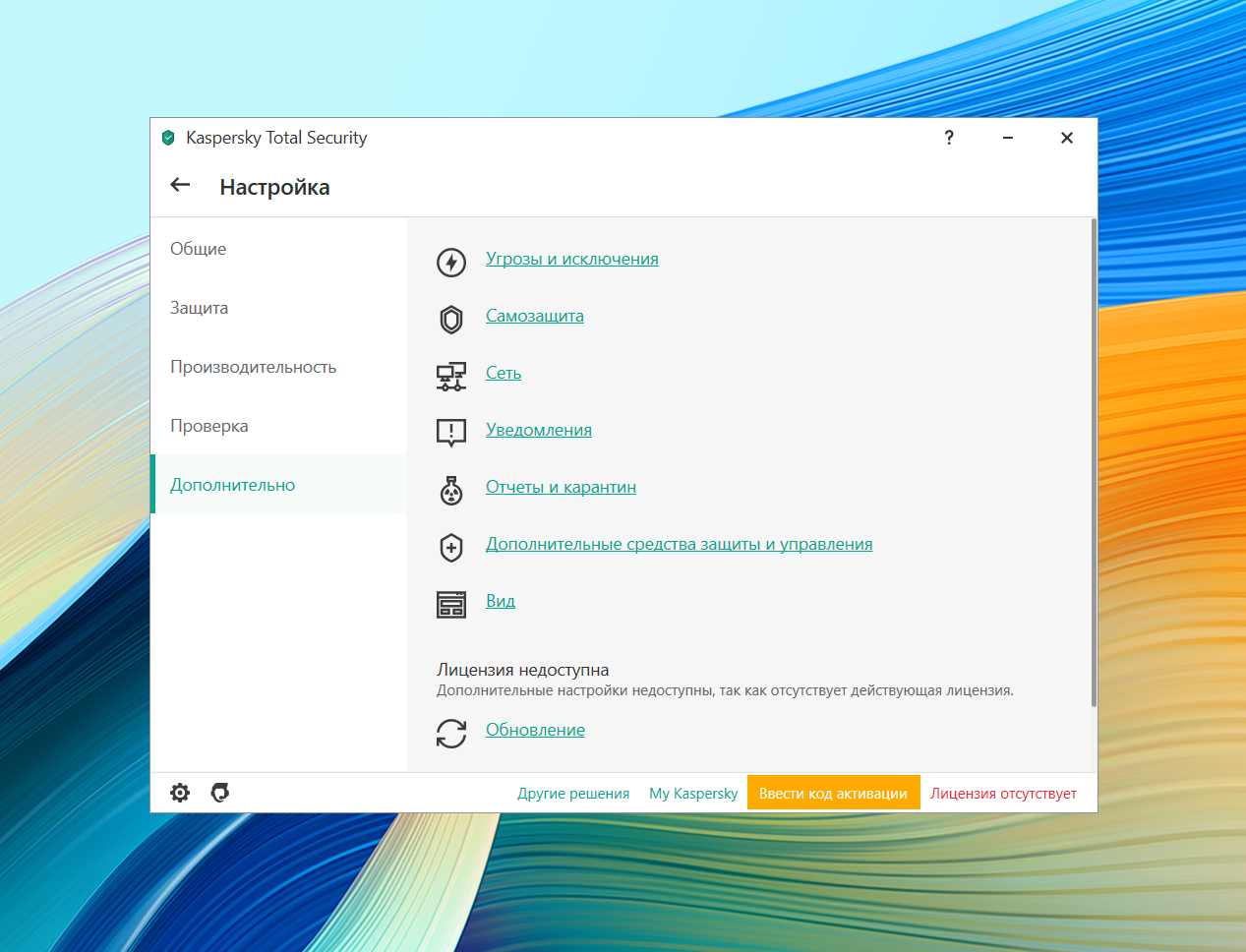Screen dimensions: 1246x952
Task: Open Угрозы и исключения link
Action: coord(572,259)
